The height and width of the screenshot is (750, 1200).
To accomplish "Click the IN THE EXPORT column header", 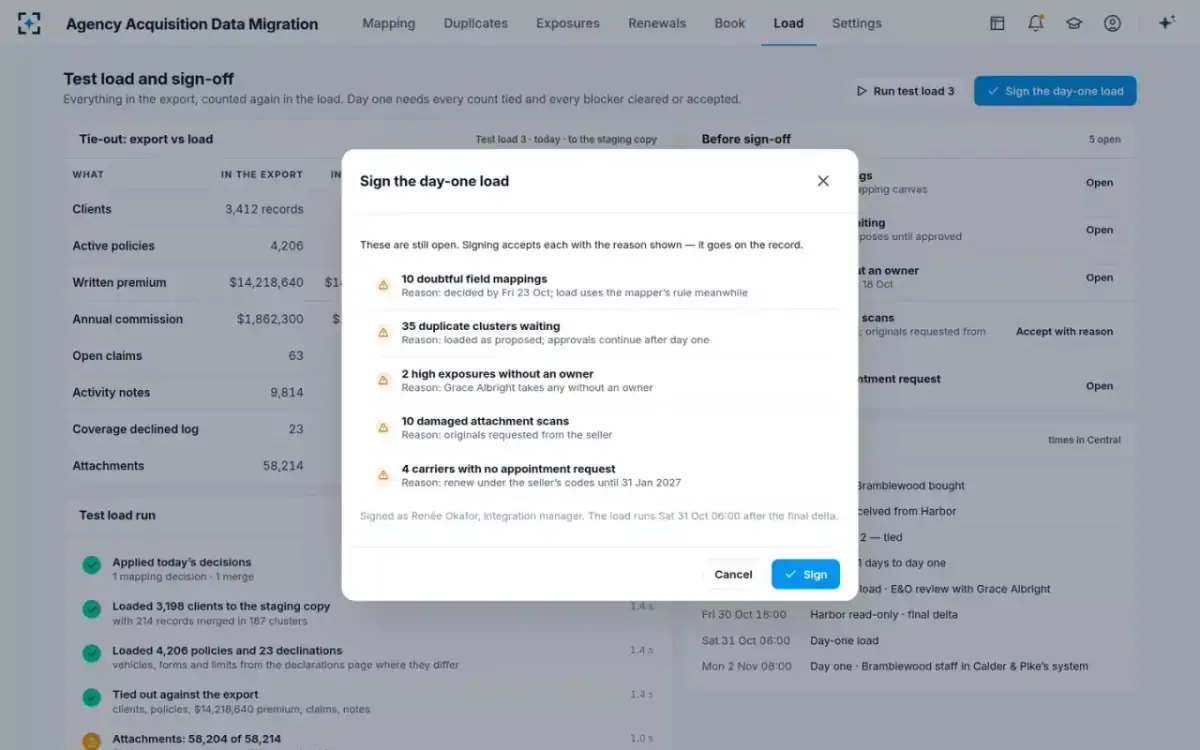I will tap(262, 174).
